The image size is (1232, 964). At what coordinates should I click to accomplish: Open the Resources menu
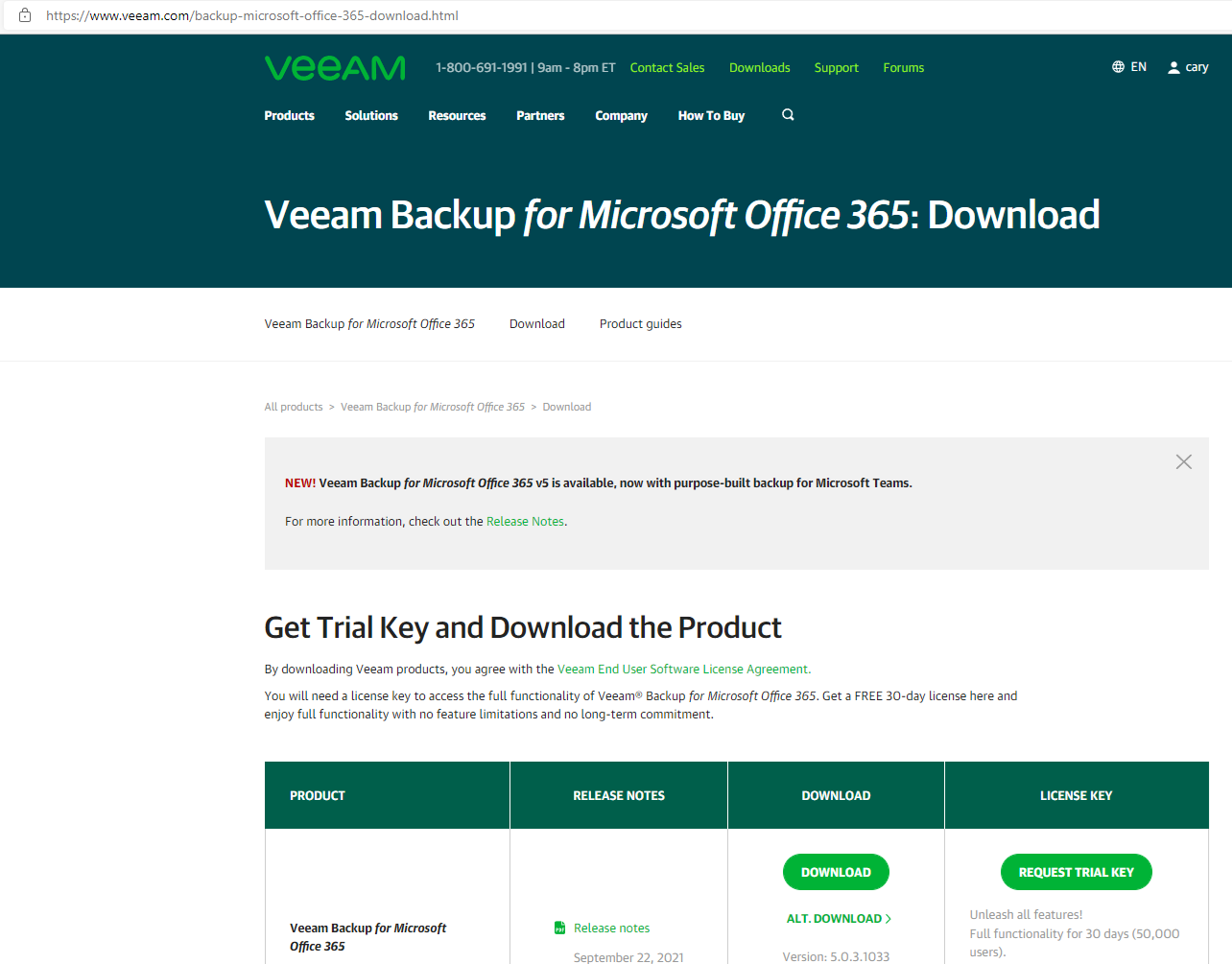pyautogui.click(x=457, y=116)
